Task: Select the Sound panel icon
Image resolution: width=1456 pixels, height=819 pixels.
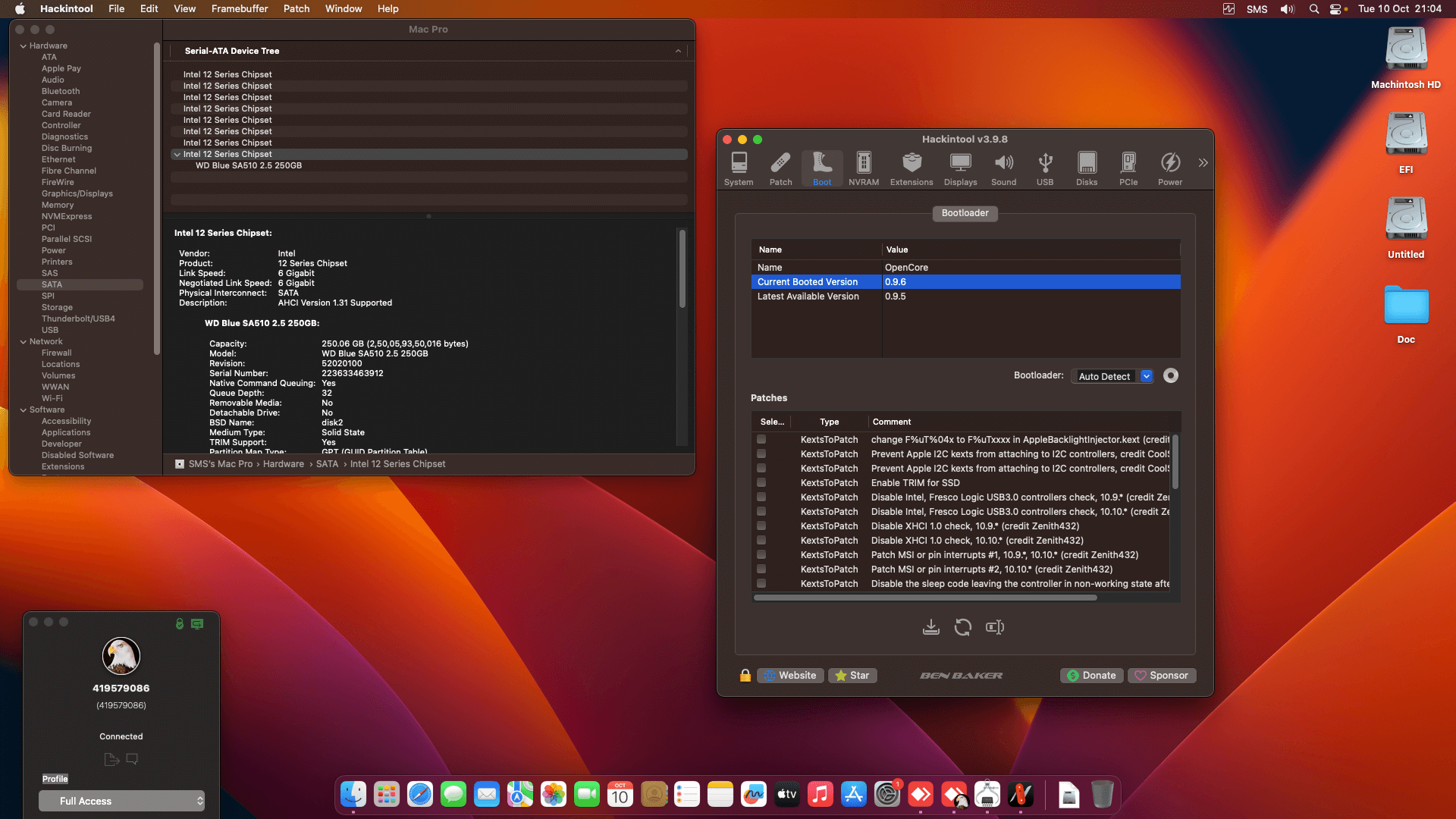Action: [1003, 167]
